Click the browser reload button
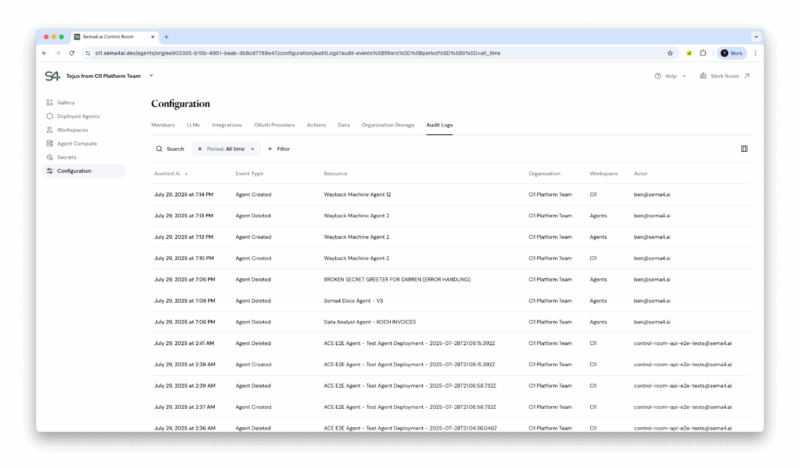Screen dimensions: 800x468 click(71, 53)
